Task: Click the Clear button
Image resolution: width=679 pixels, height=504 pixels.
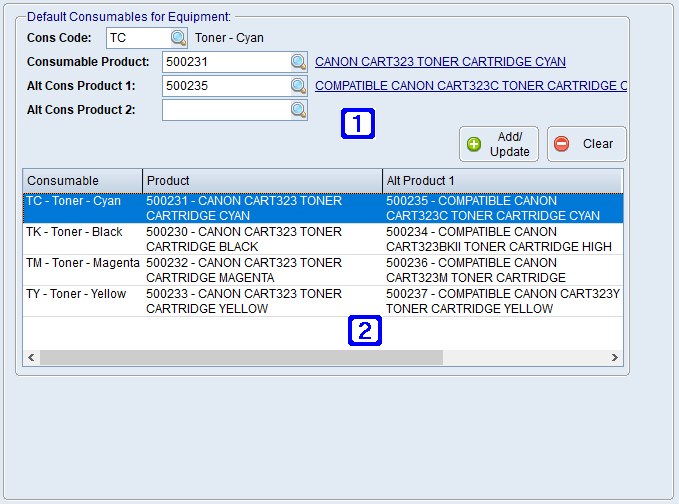Action: [x=587, y=144]
